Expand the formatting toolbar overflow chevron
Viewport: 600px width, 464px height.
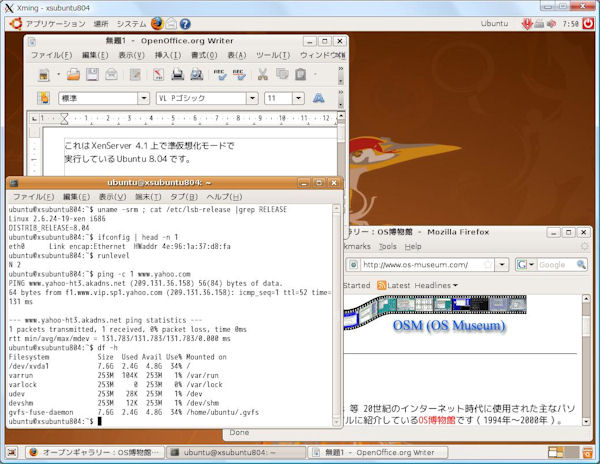pyautogui.click(x=341, y=93)
